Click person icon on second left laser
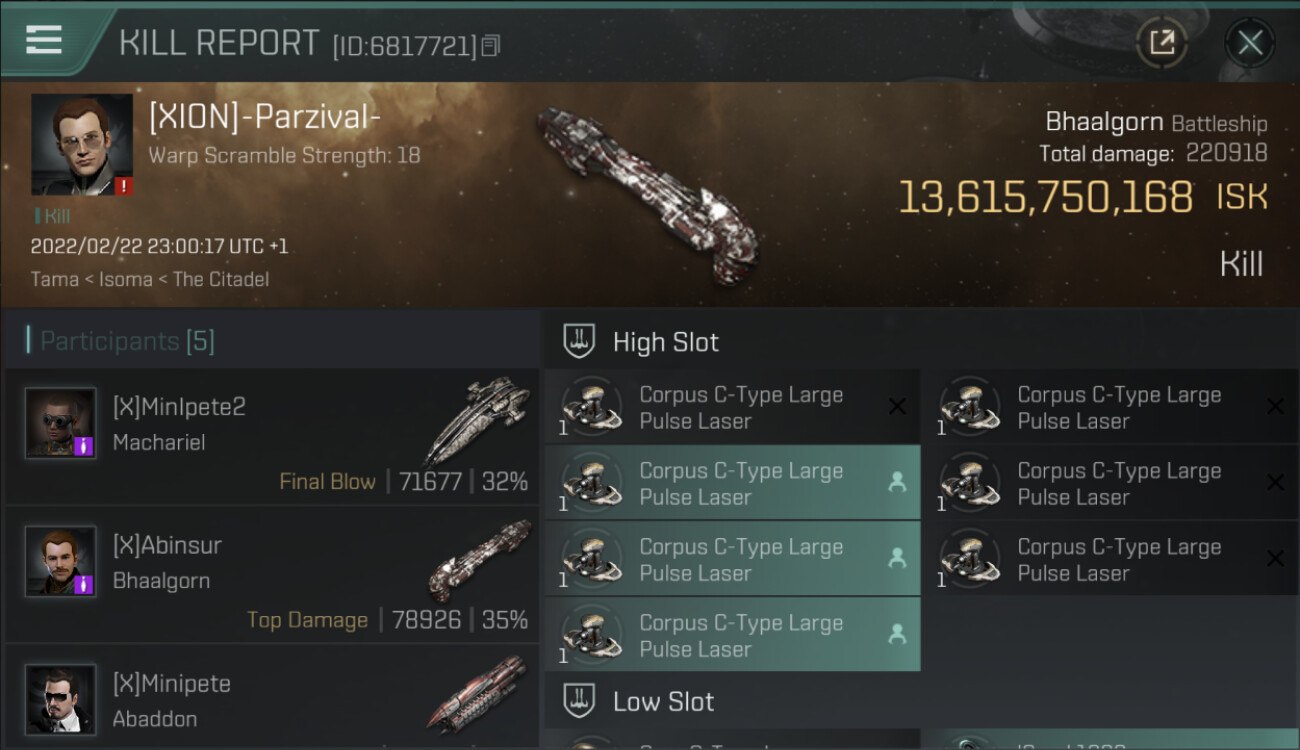Screen dimensions: 1300x750 tap(897, 482)
